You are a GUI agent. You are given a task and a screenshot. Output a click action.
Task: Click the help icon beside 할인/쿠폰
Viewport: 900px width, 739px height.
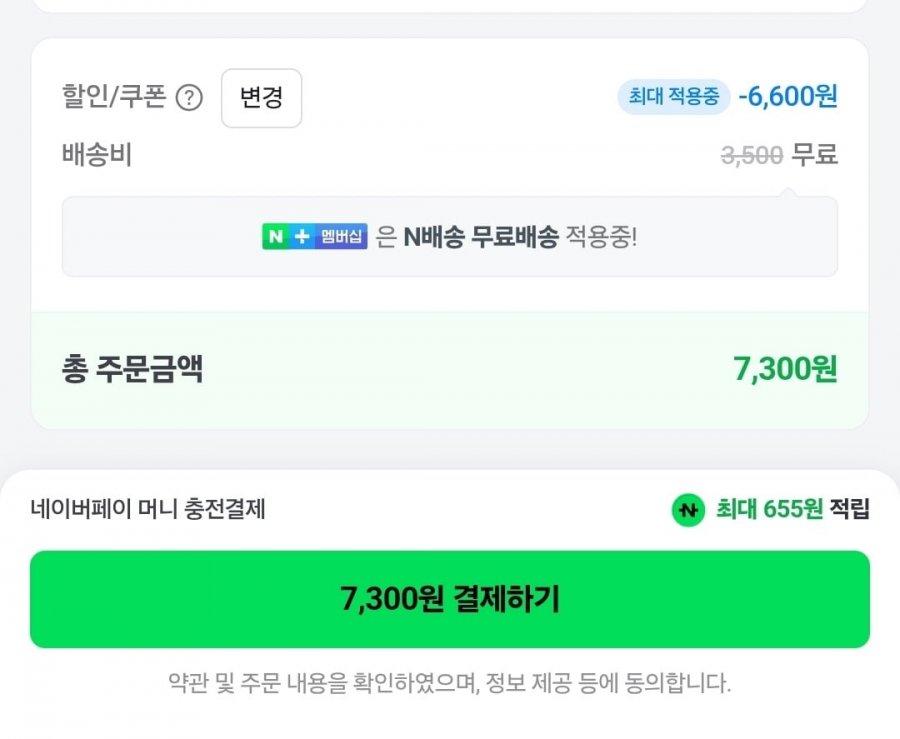coord(189,98)
